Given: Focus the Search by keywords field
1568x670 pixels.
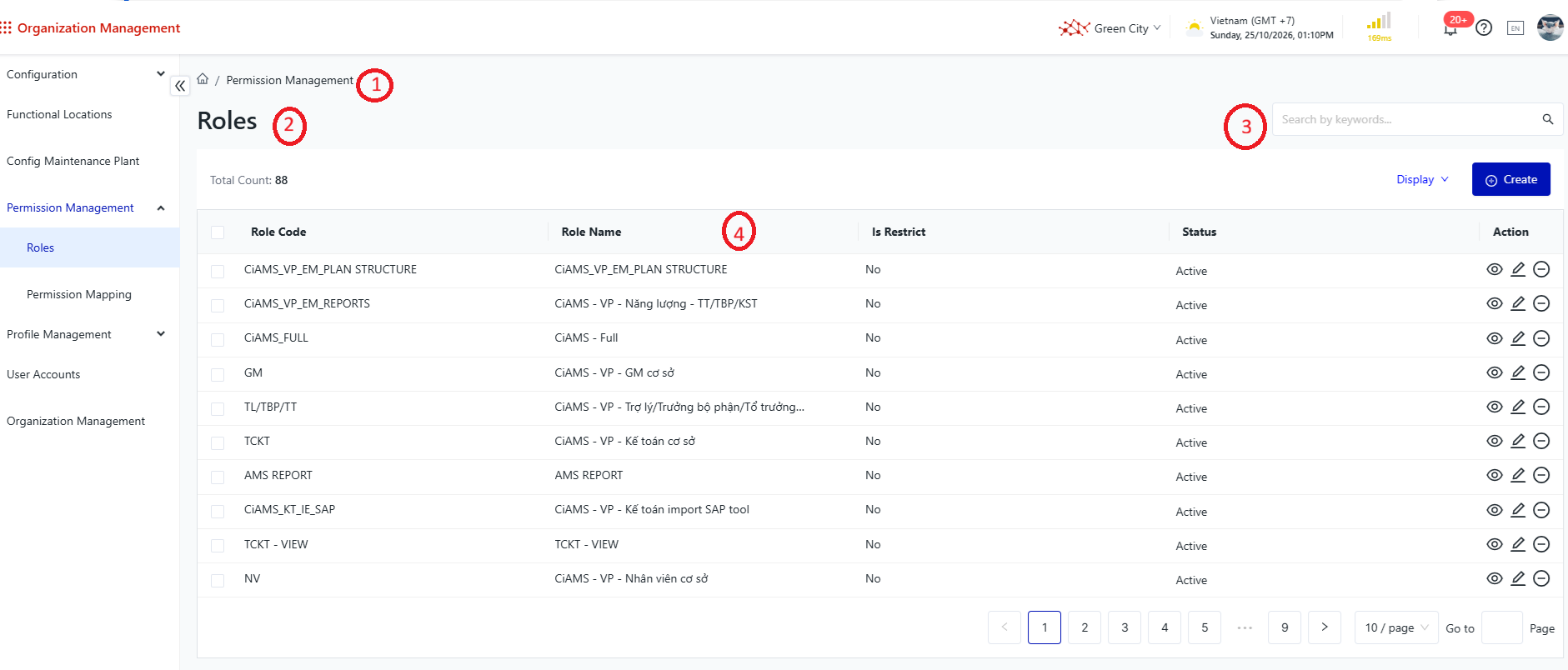Looking at the screenshot, I should [x=1409, y=119].
